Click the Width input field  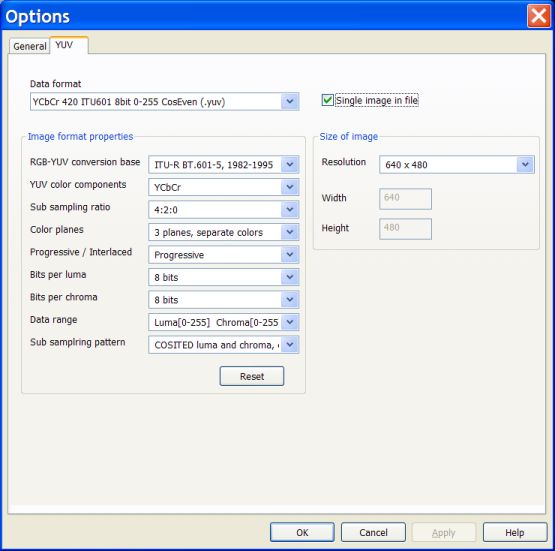[x=405, y=199]
